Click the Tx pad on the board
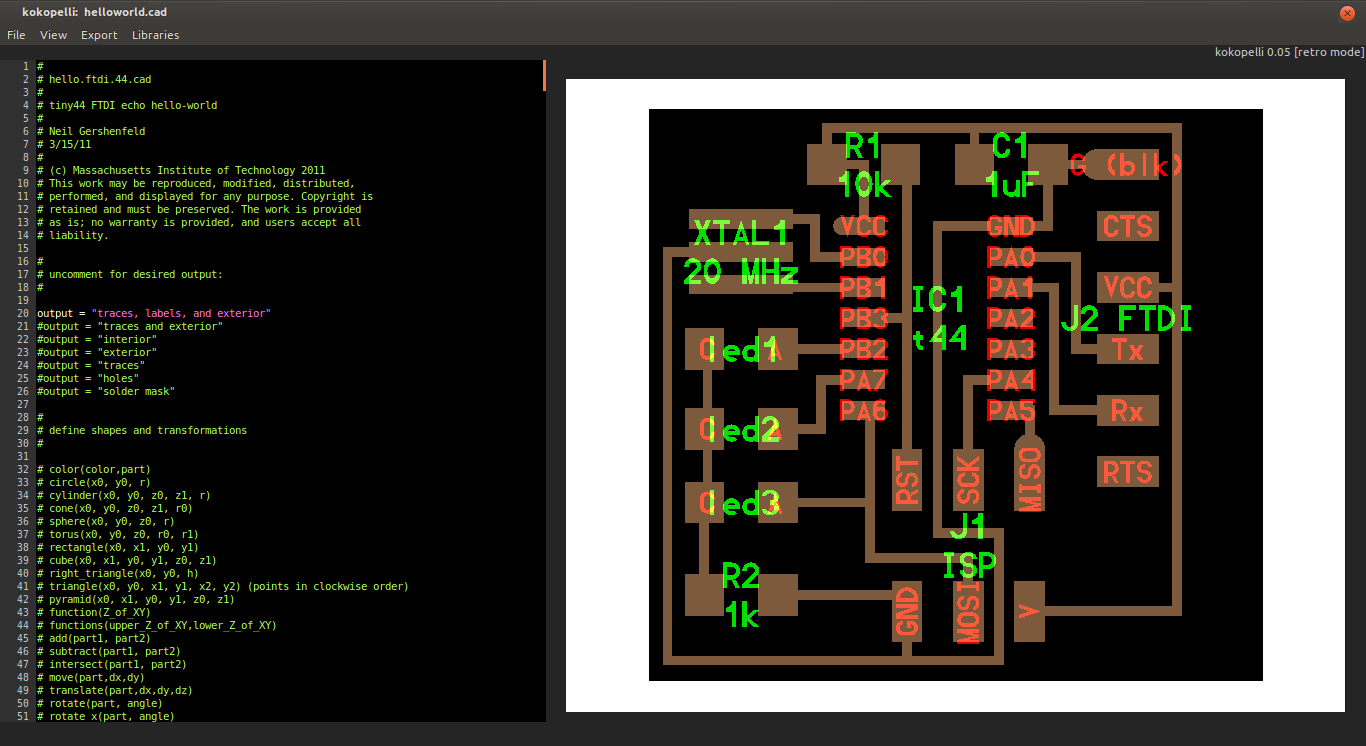 [x=1128, y=349]
